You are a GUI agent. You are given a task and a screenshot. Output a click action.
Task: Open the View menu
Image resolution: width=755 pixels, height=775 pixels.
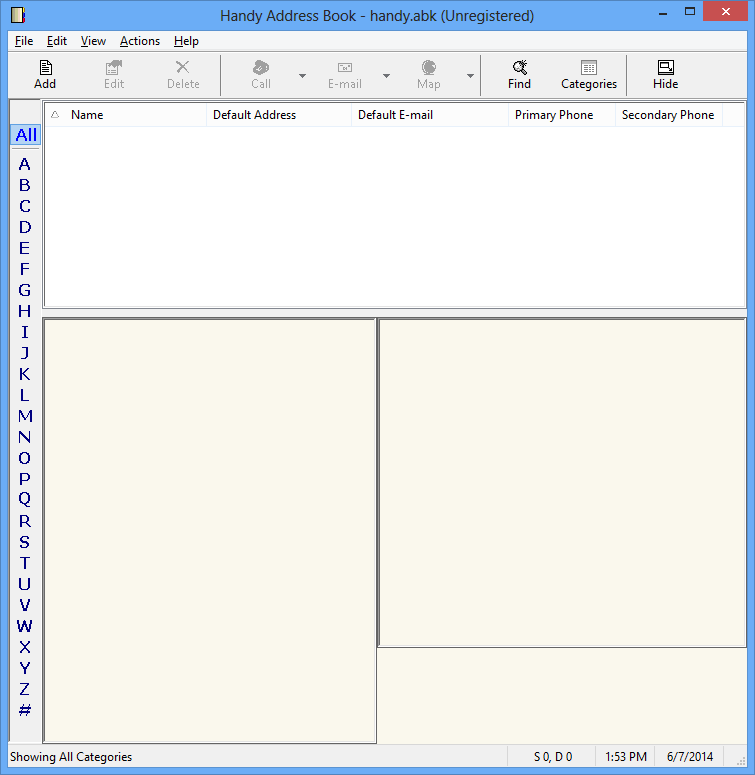(93, 41)
